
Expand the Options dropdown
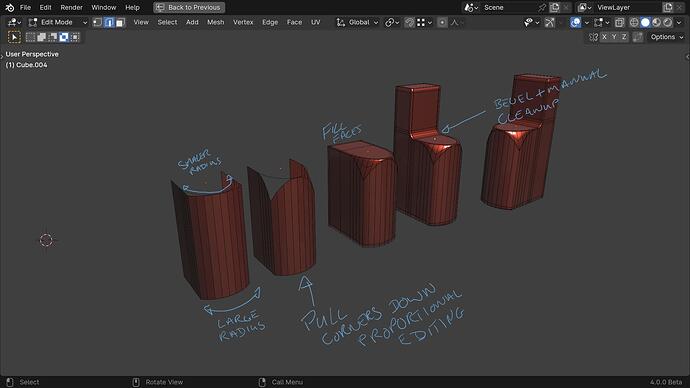667,37
